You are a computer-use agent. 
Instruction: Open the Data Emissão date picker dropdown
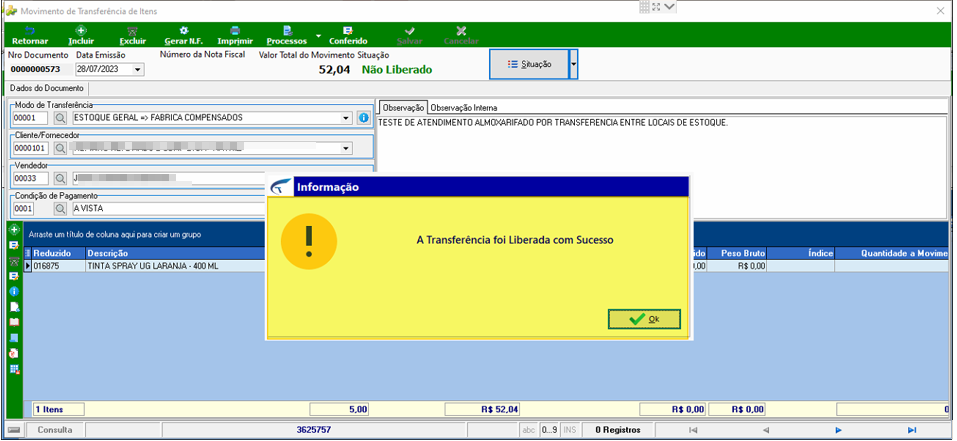[138, 70]
